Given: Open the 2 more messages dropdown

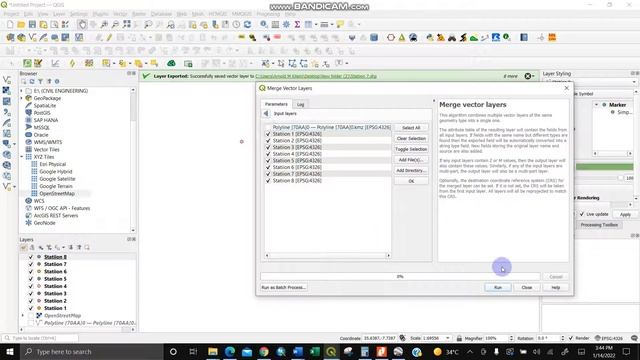Looking at the screenshot, I should 510,76.
